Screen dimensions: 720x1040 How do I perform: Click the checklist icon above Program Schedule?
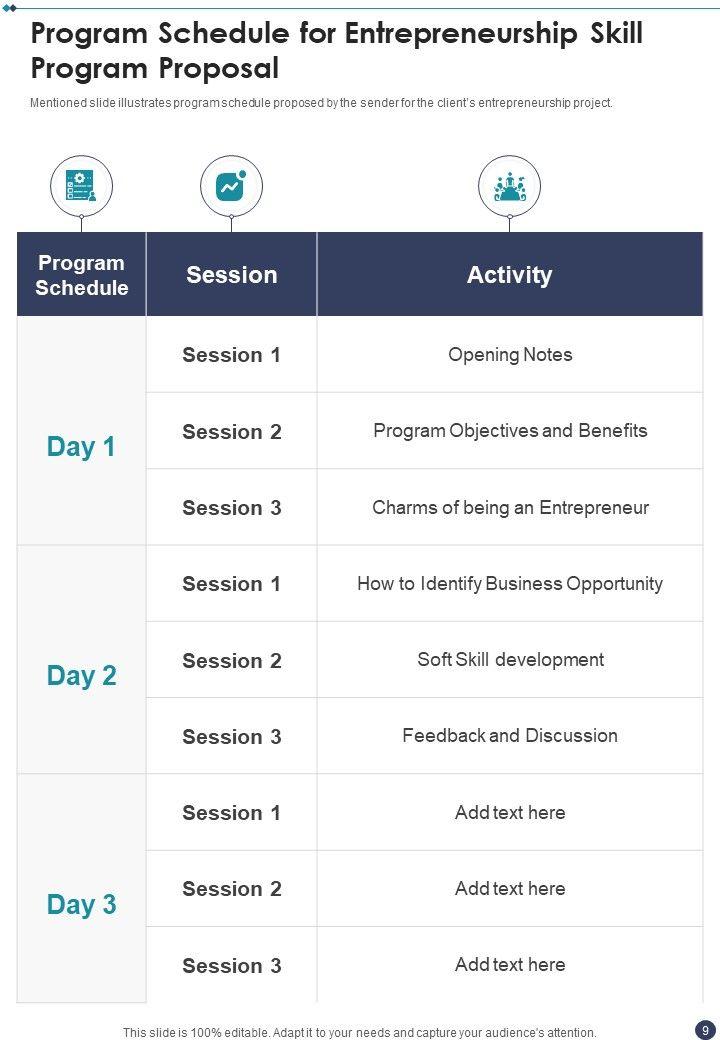[x=81, y=186]
